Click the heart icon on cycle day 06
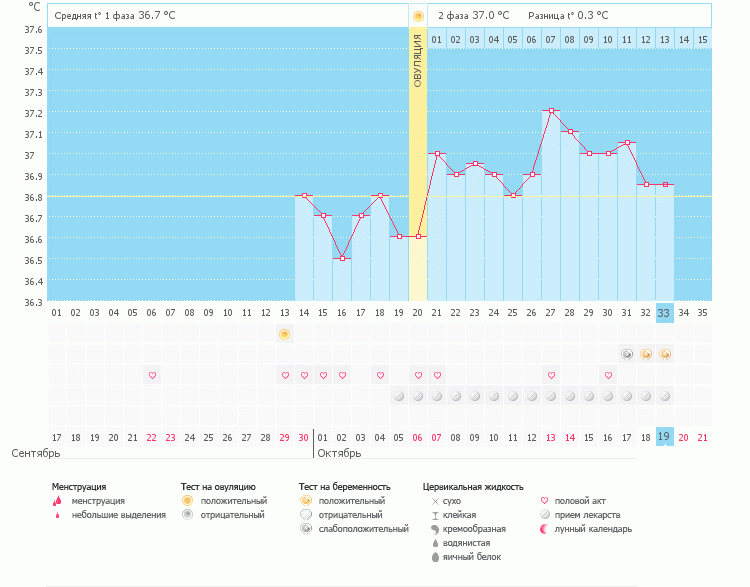Viewport: 750px width, 587px height. click(x=152, y=376)
